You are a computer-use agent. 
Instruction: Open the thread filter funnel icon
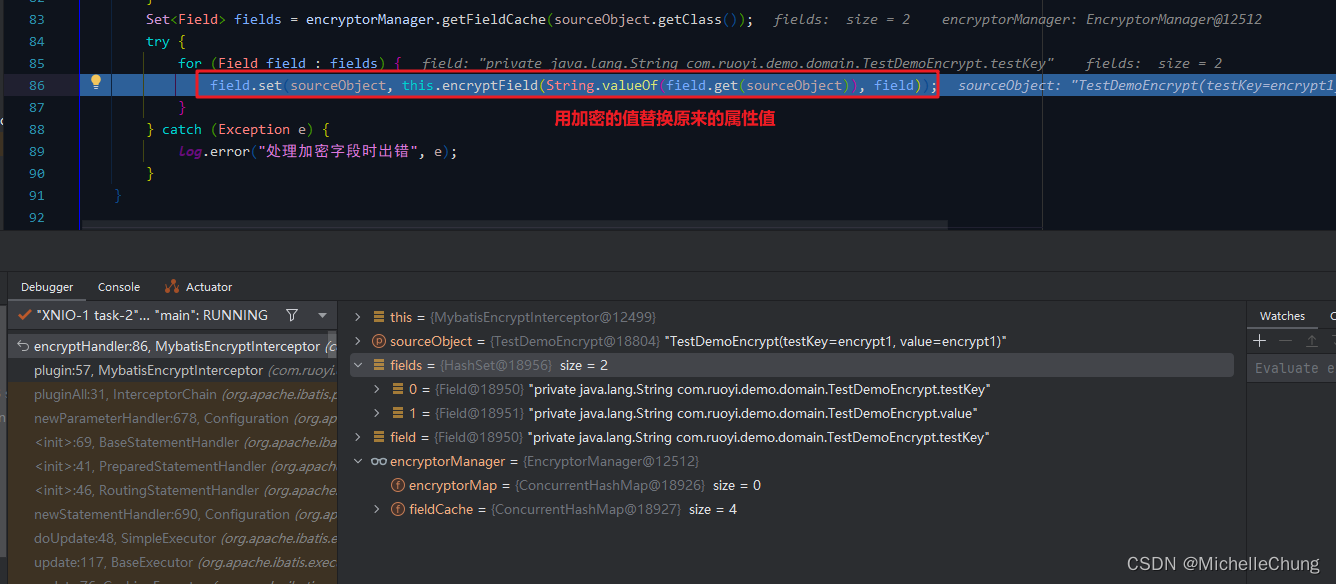pyautogui.click(x=292, y=315)
